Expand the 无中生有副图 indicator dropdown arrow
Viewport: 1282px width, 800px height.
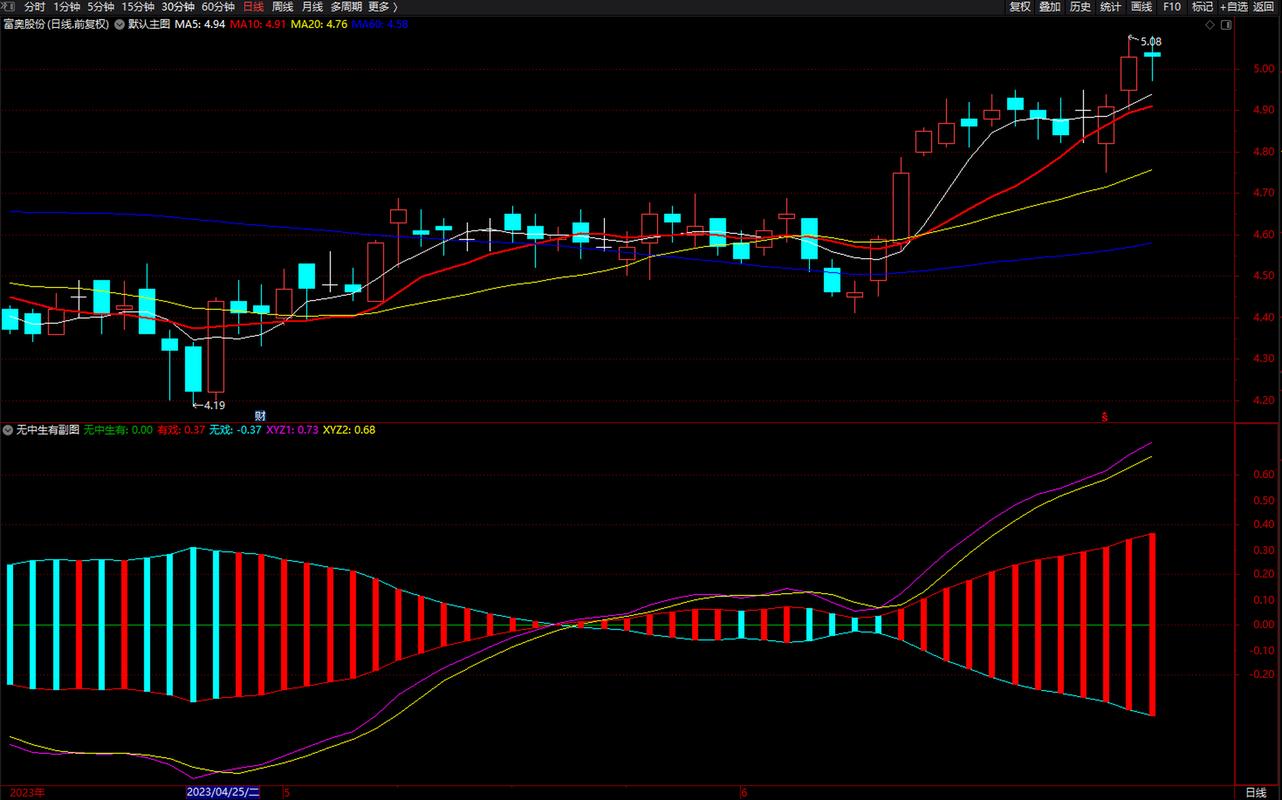click(8, 430)
